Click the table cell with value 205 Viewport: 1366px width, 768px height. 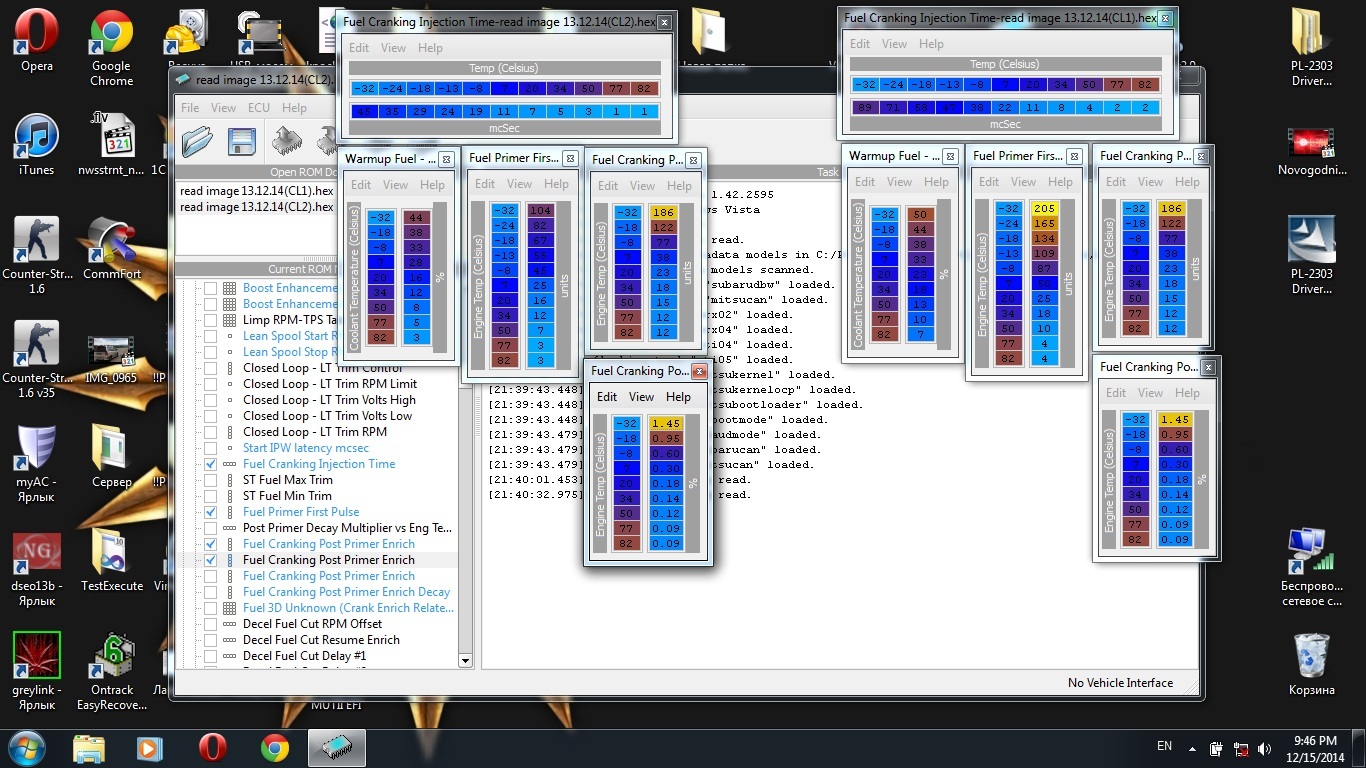point(1044,209)
